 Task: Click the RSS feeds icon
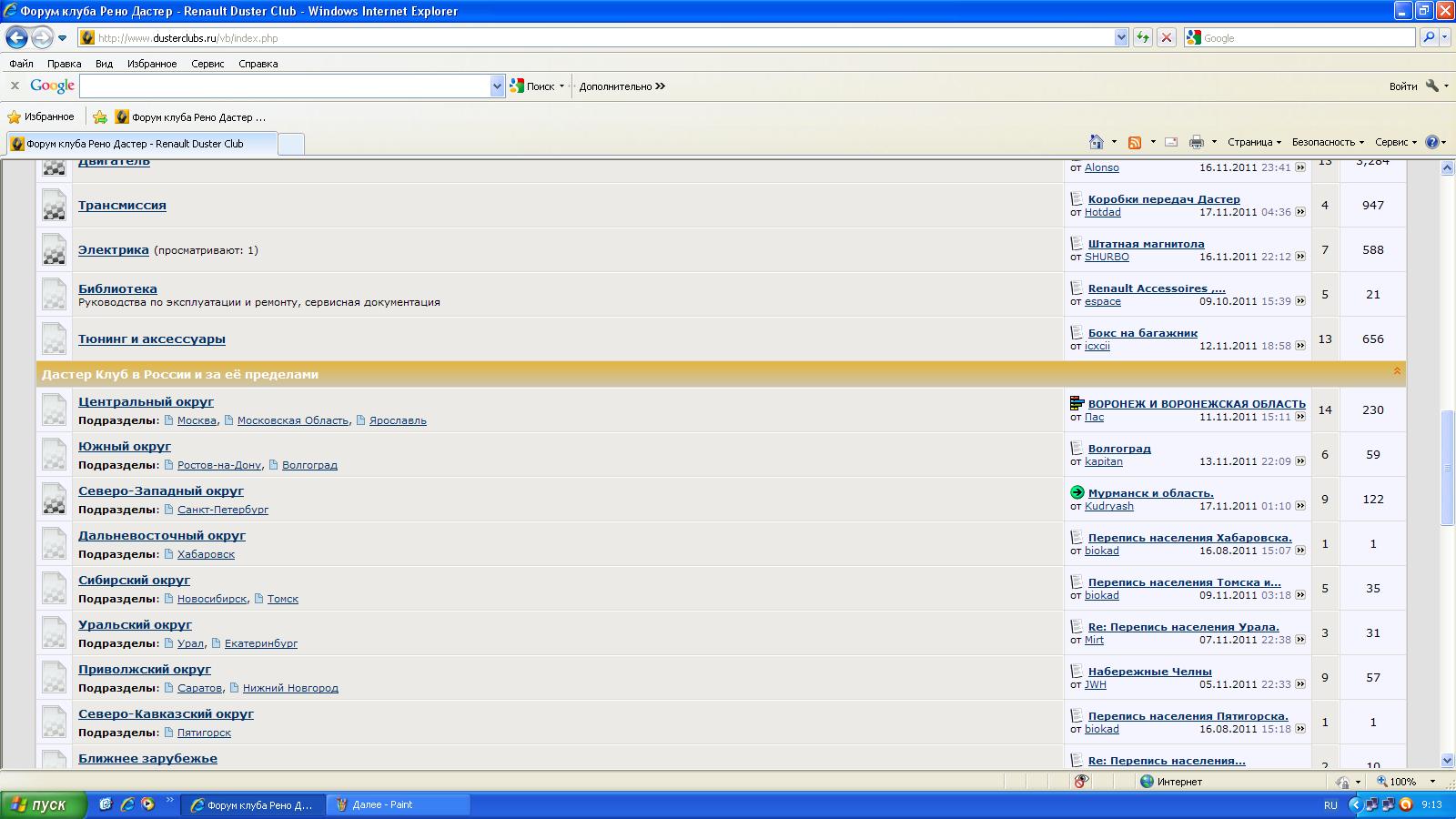[1135, 142]
